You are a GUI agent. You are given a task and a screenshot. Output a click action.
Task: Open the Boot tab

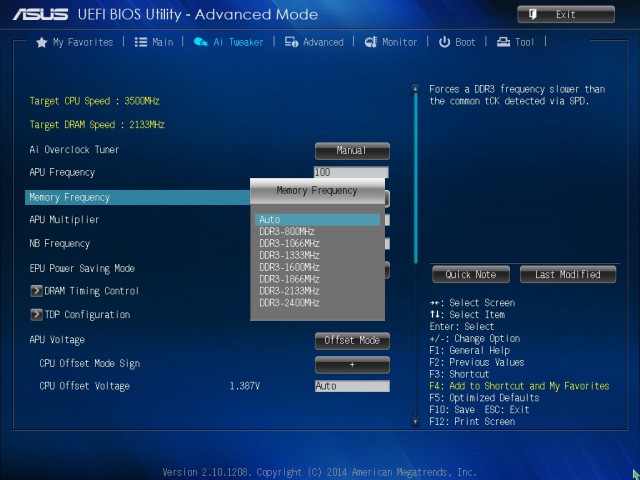pyautogui.click(x=457, y=42)
